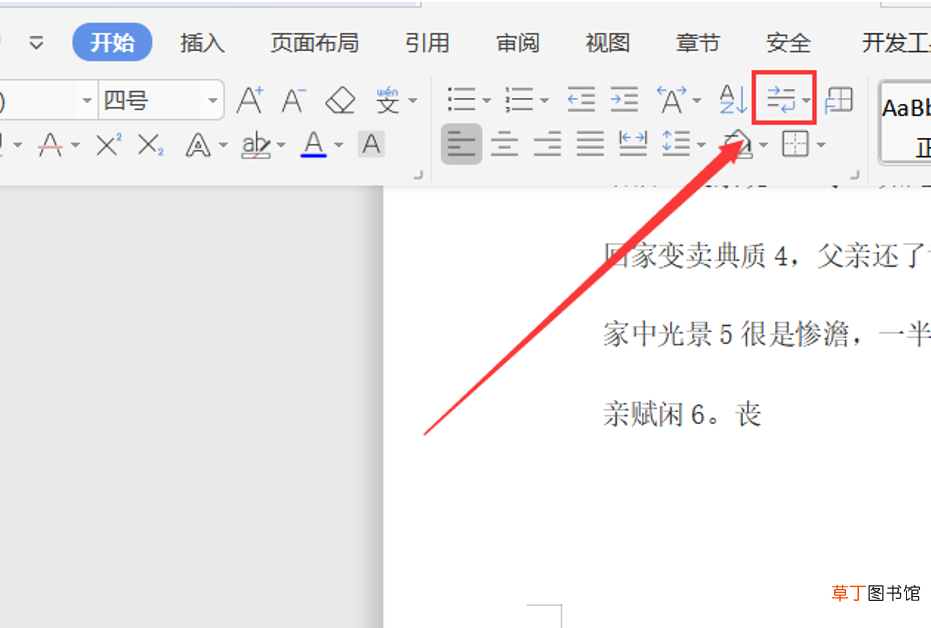
Task: Expand the paragraph marks dropdown arrow
Action: pyautogui.click(x=806, y=100)
